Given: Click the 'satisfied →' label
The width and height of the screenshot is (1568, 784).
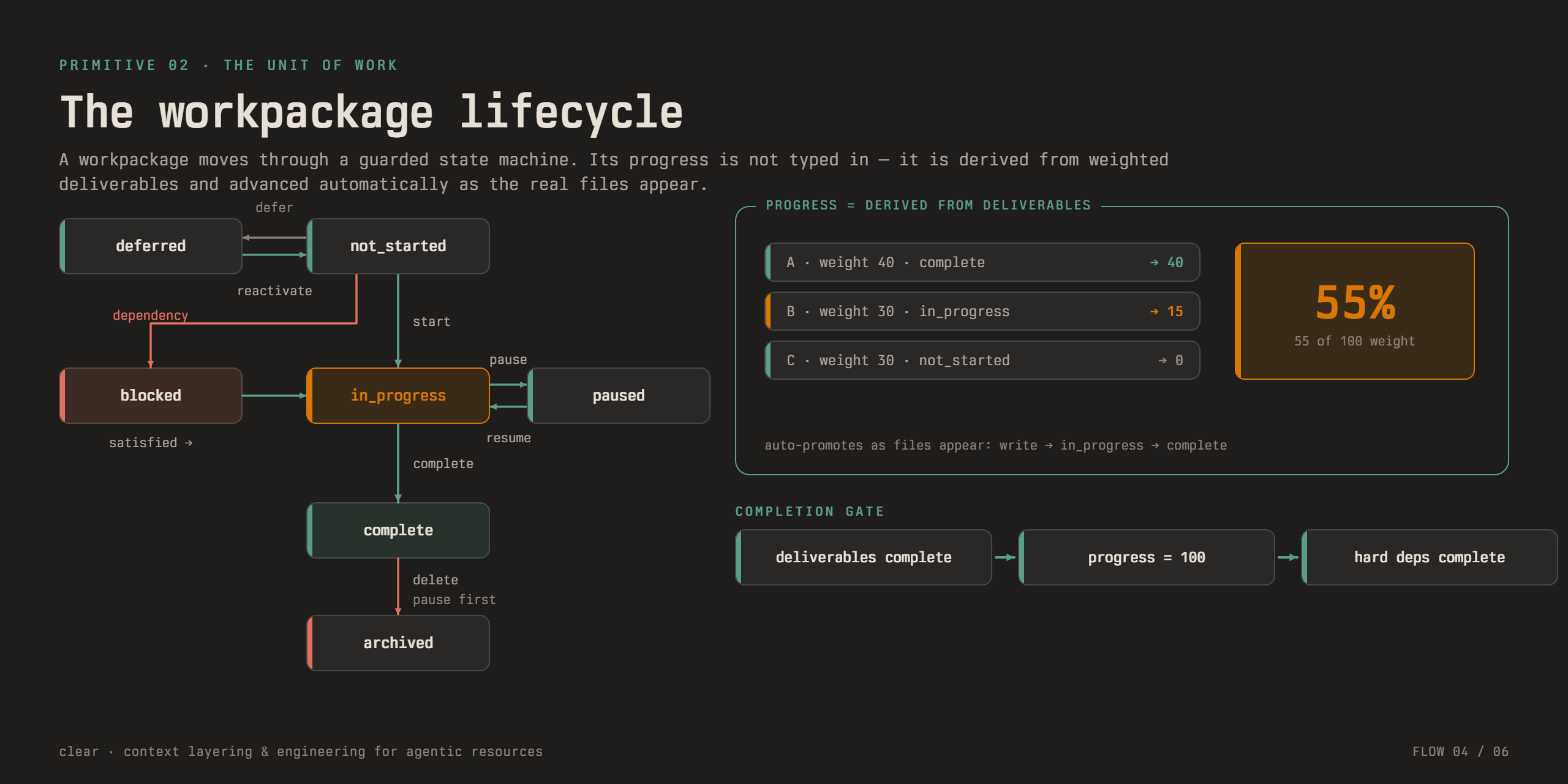Looking at the screenshot, I should click(x=151, y=443).
